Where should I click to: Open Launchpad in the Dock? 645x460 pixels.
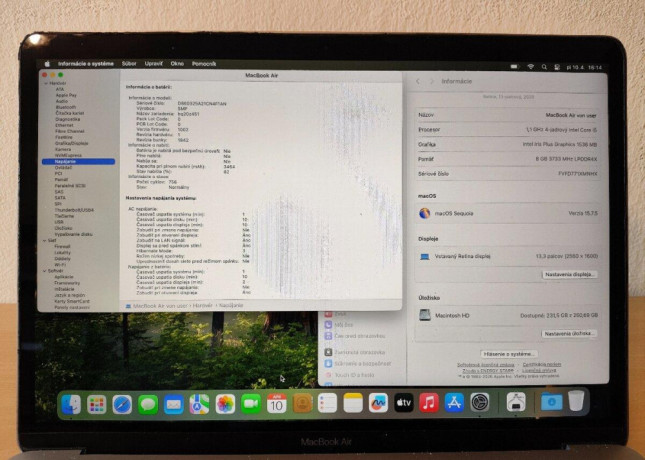(x=97, y=404)
